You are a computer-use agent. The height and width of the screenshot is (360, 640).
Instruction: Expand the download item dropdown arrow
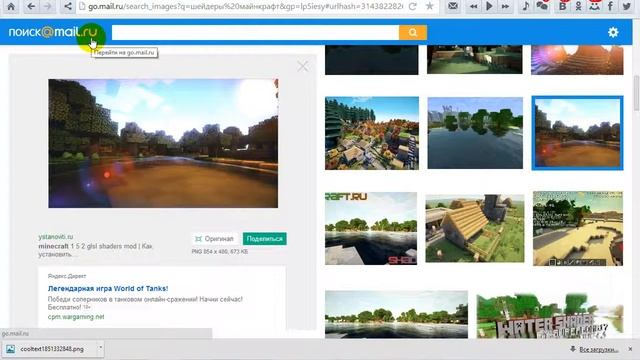click(x=100, y=347)
